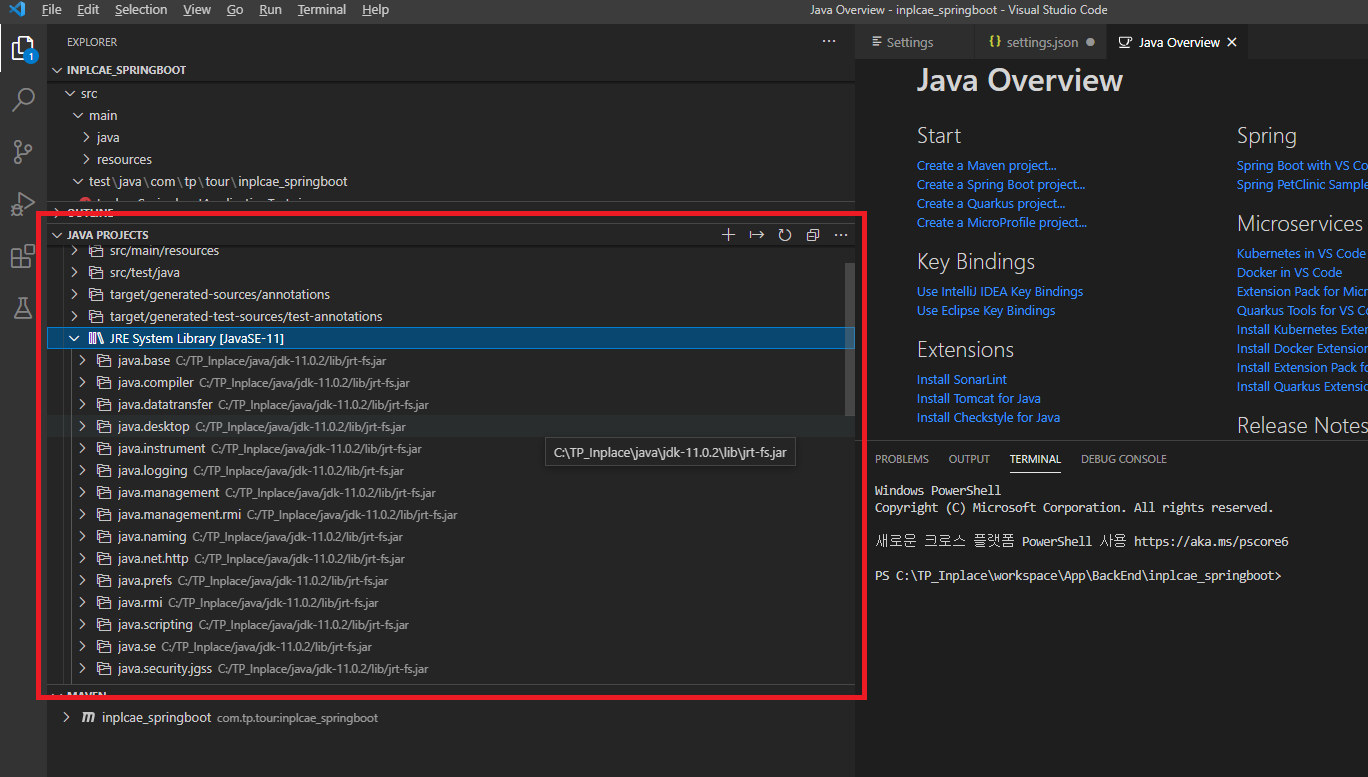Screen dimensions: 1368x777
Task: Refresh the Java Projects view
Action: (x=784, y=235)
